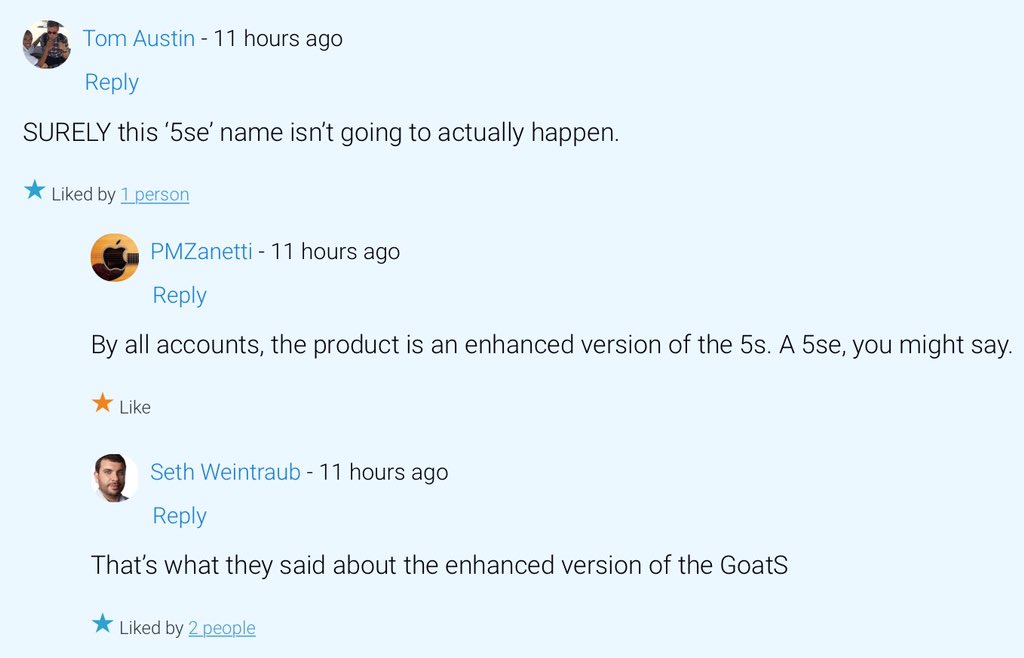View the '1 person' likes list
This screenshot has width=1024, height=658.
point(155,195)
